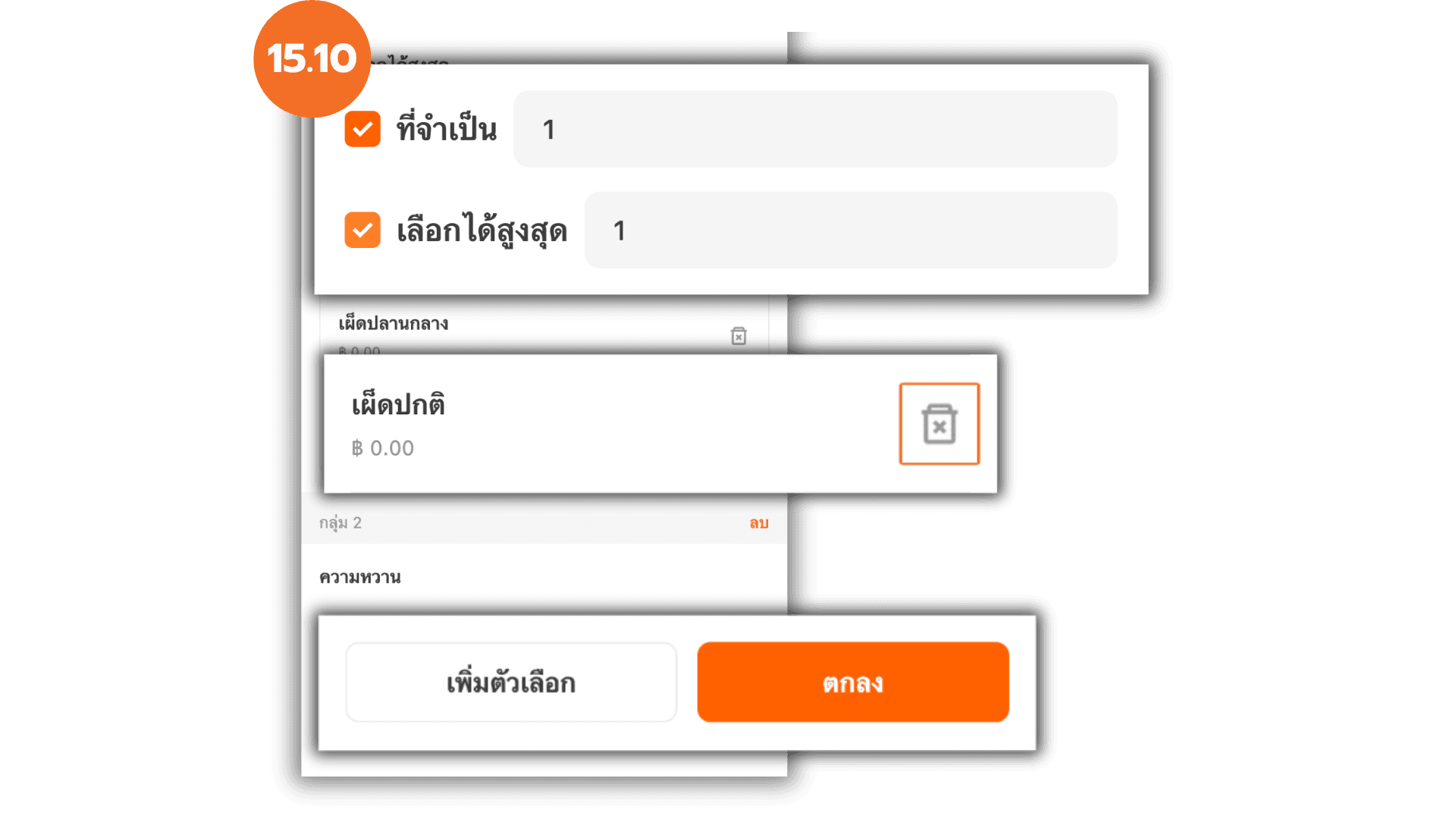The height and width of the screenshot is (819, 1456).
Task: Toggle the ที่จำเป็น checkbox
Action: (x=362, y=129)
